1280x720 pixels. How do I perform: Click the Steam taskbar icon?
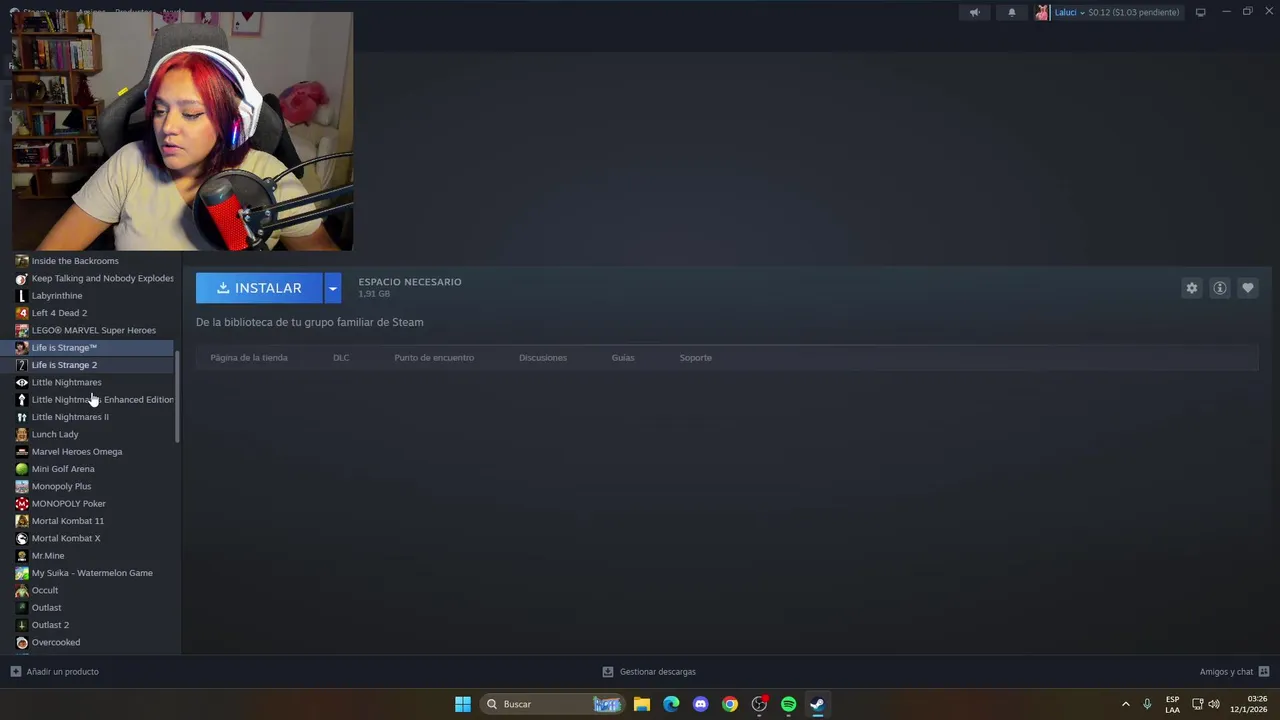coord(817,704)
